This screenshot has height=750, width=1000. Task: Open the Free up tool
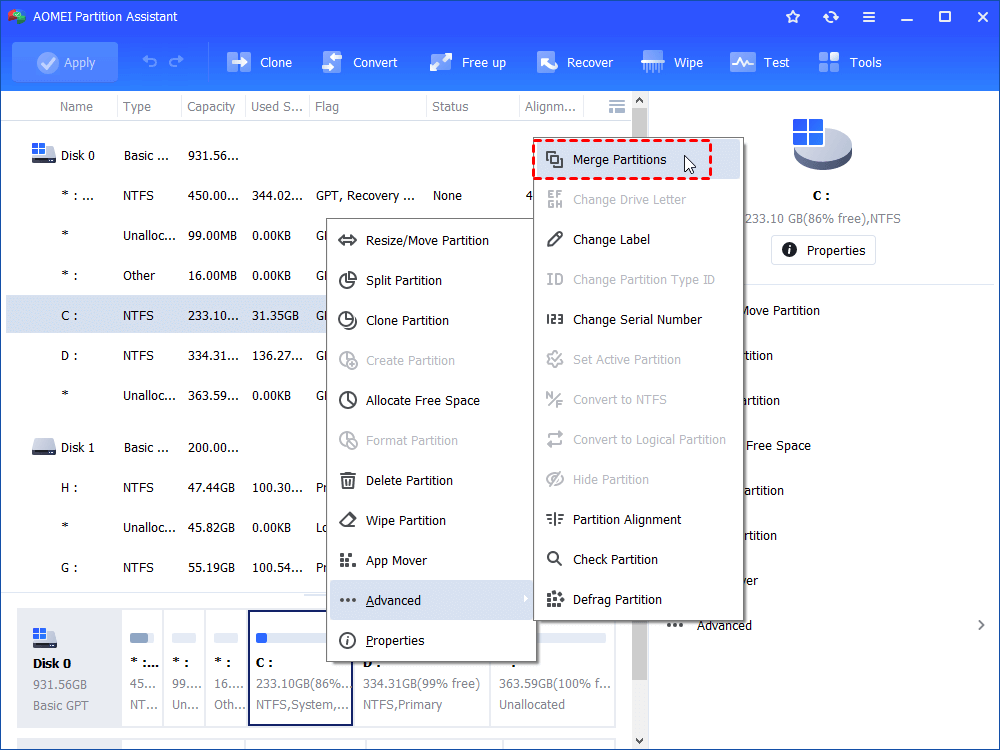[x=467, y=61]
